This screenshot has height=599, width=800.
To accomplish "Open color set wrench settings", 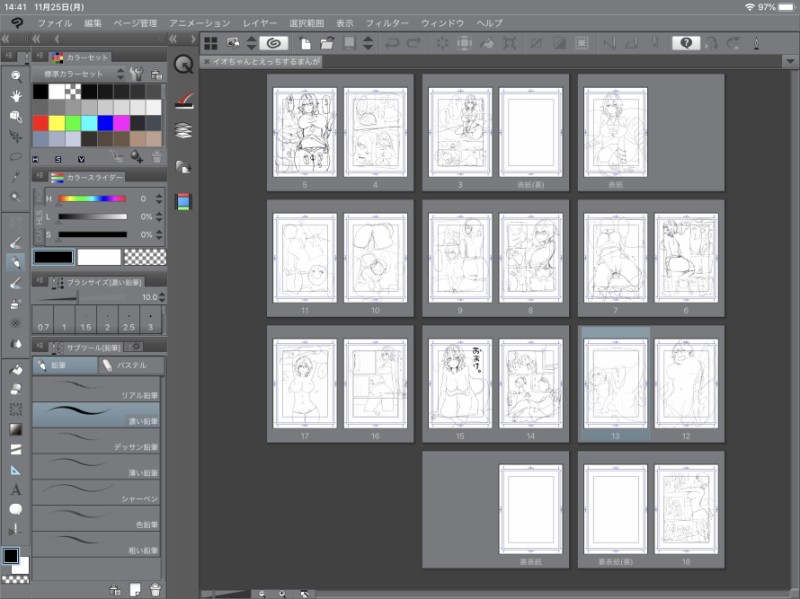I will [x=136, y=74].
